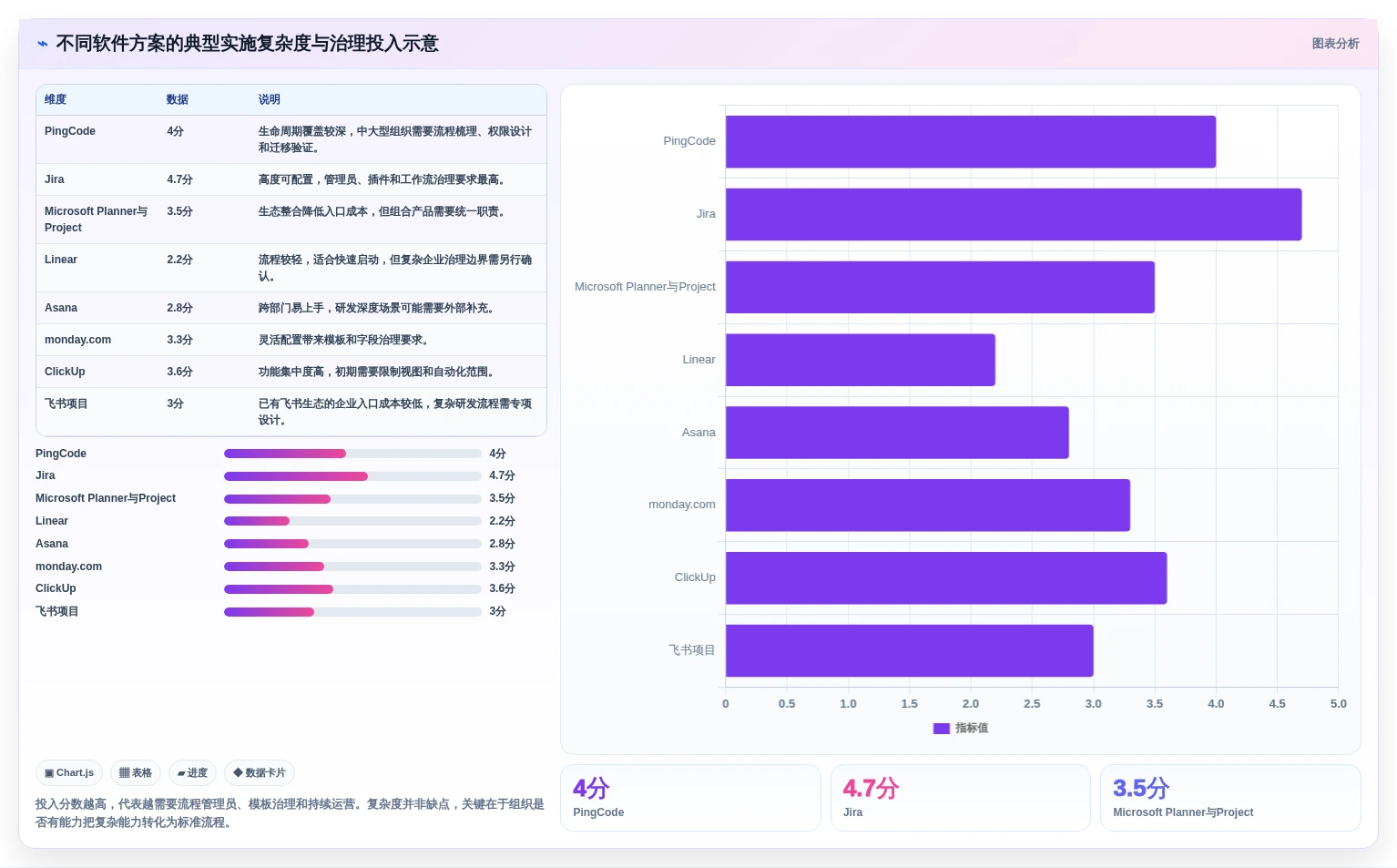
Task: Click the 飞书项目 bar in chart
Action: pos(910,650)
